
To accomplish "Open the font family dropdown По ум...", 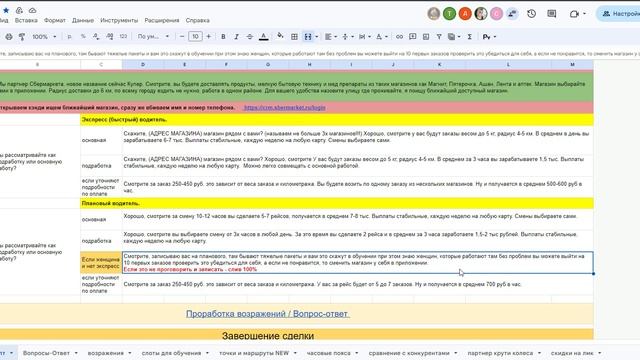I will coord(153,37).
